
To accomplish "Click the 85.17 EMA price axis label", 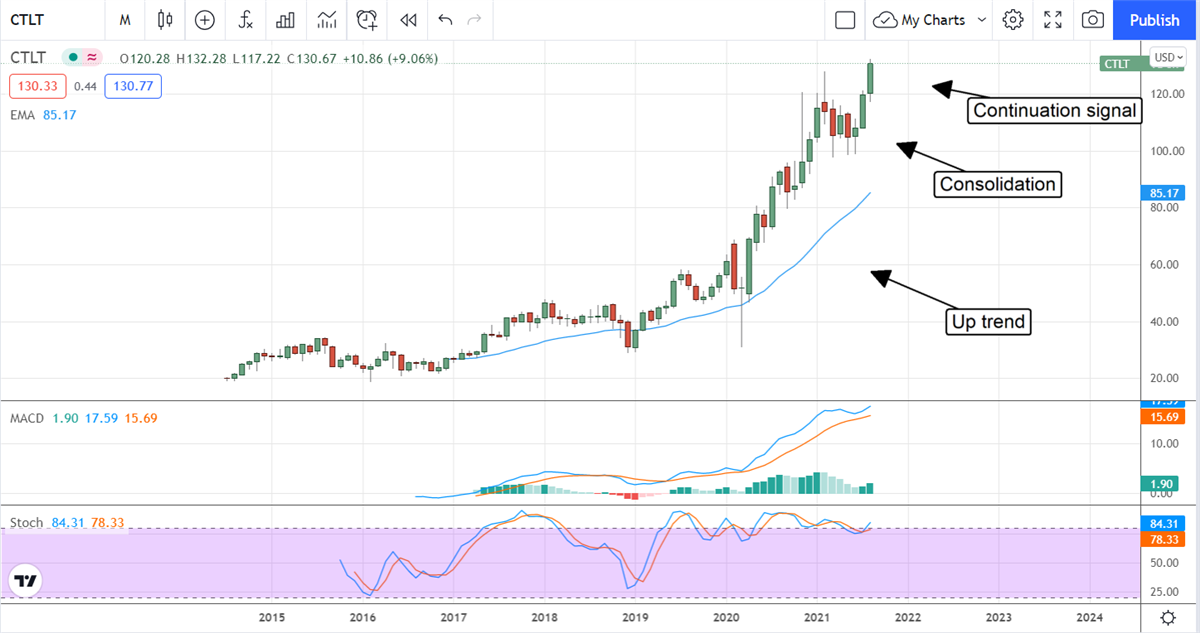I will [1162, 193].
